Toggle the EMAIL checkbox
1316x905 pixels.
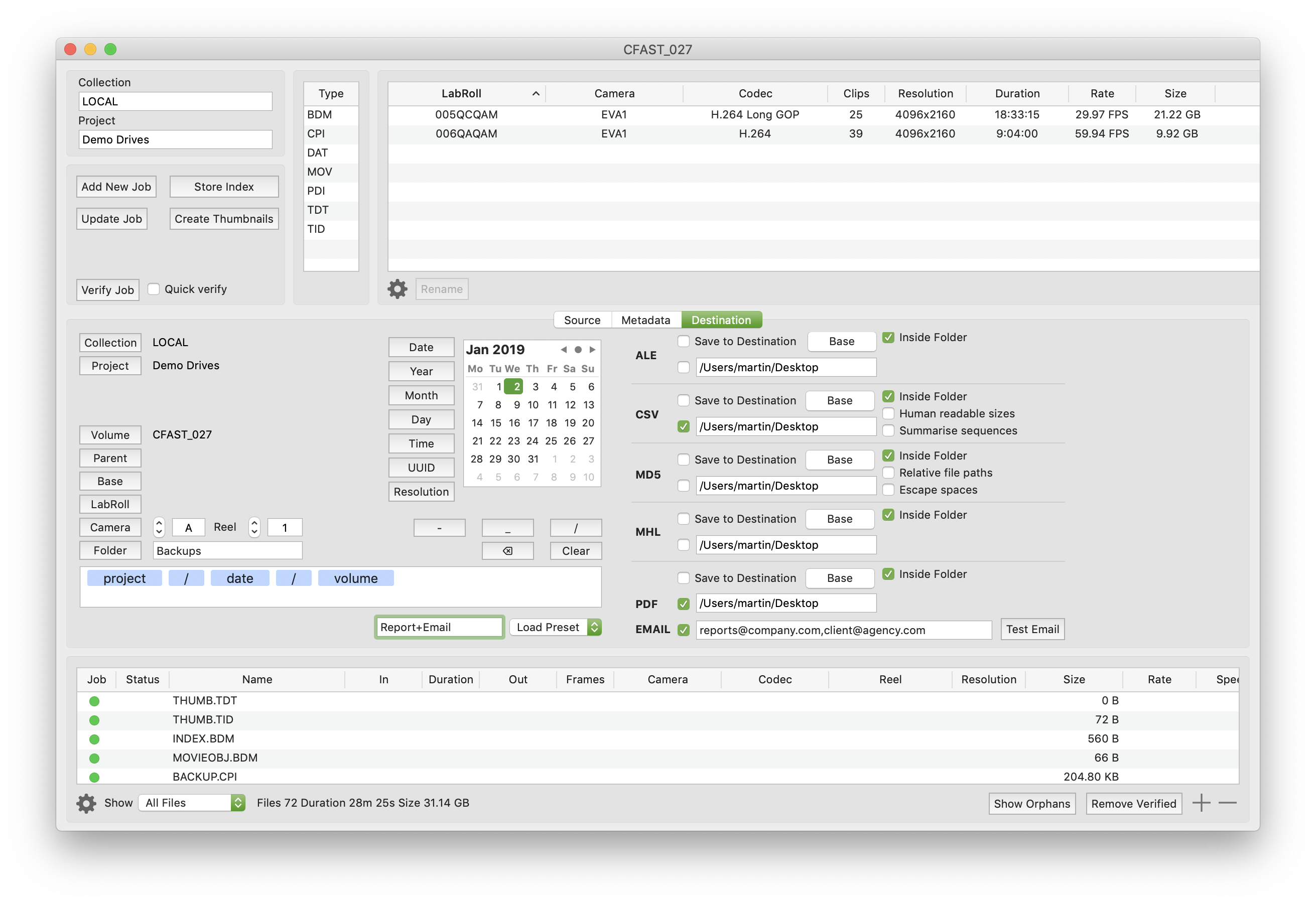click(684, 630)
